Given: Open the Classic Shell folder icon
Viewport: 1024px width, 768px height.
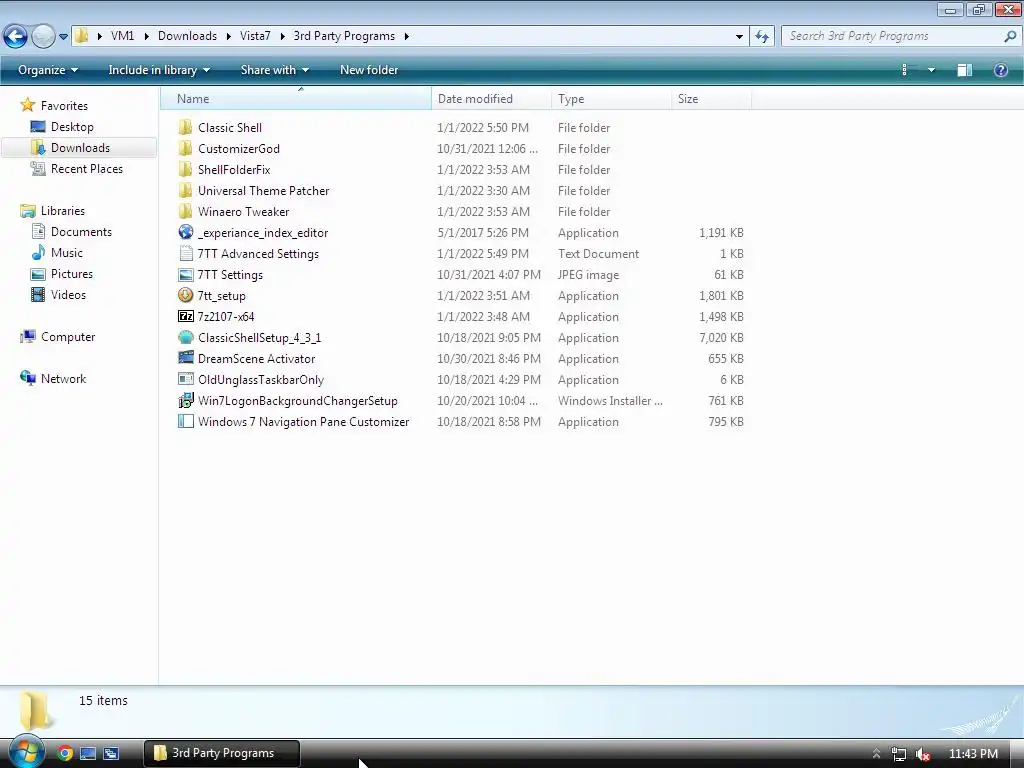Looking at the screenshot, I should point(185,127).
